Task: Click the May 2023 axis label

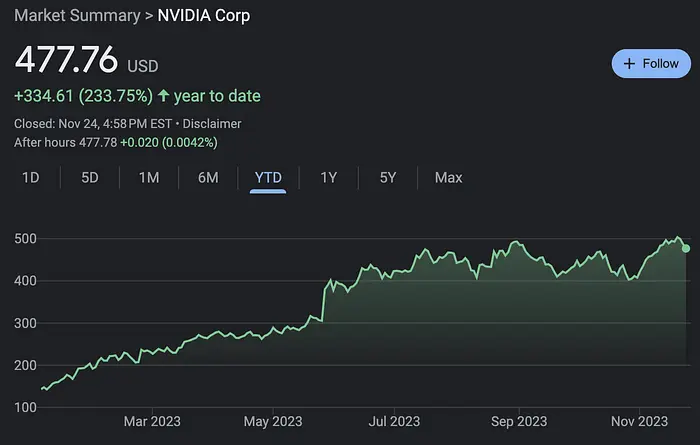Action: [x=273, y=421]
